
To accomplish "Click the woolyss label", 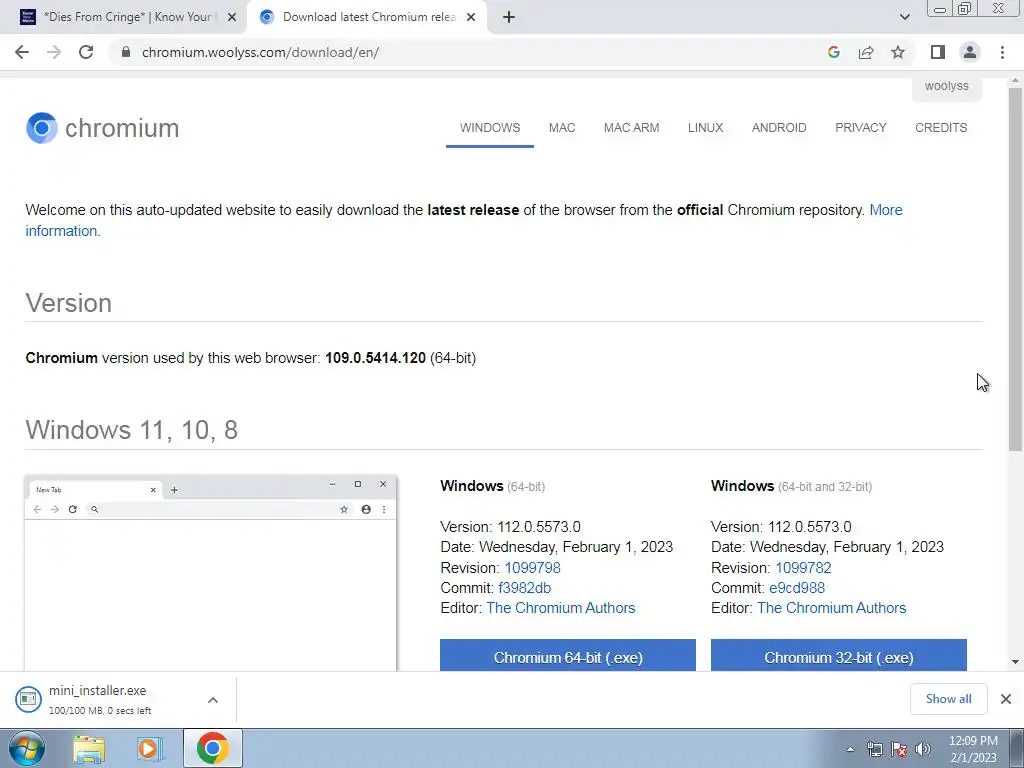I will click(947, 86).
